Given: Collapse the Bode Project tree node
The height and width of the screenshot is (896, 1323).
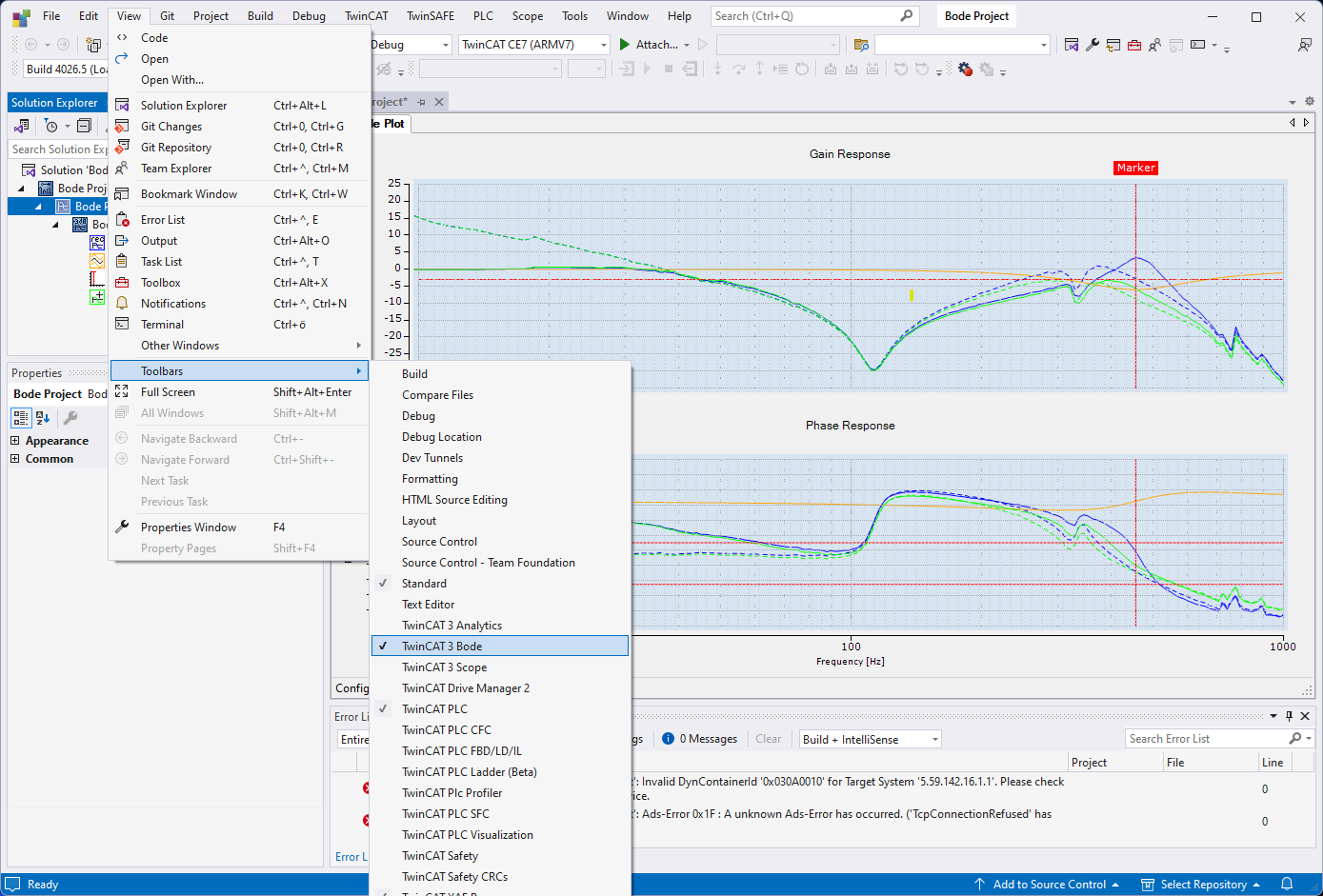Looking at the screenshot, I should click(x=21, y=189).
